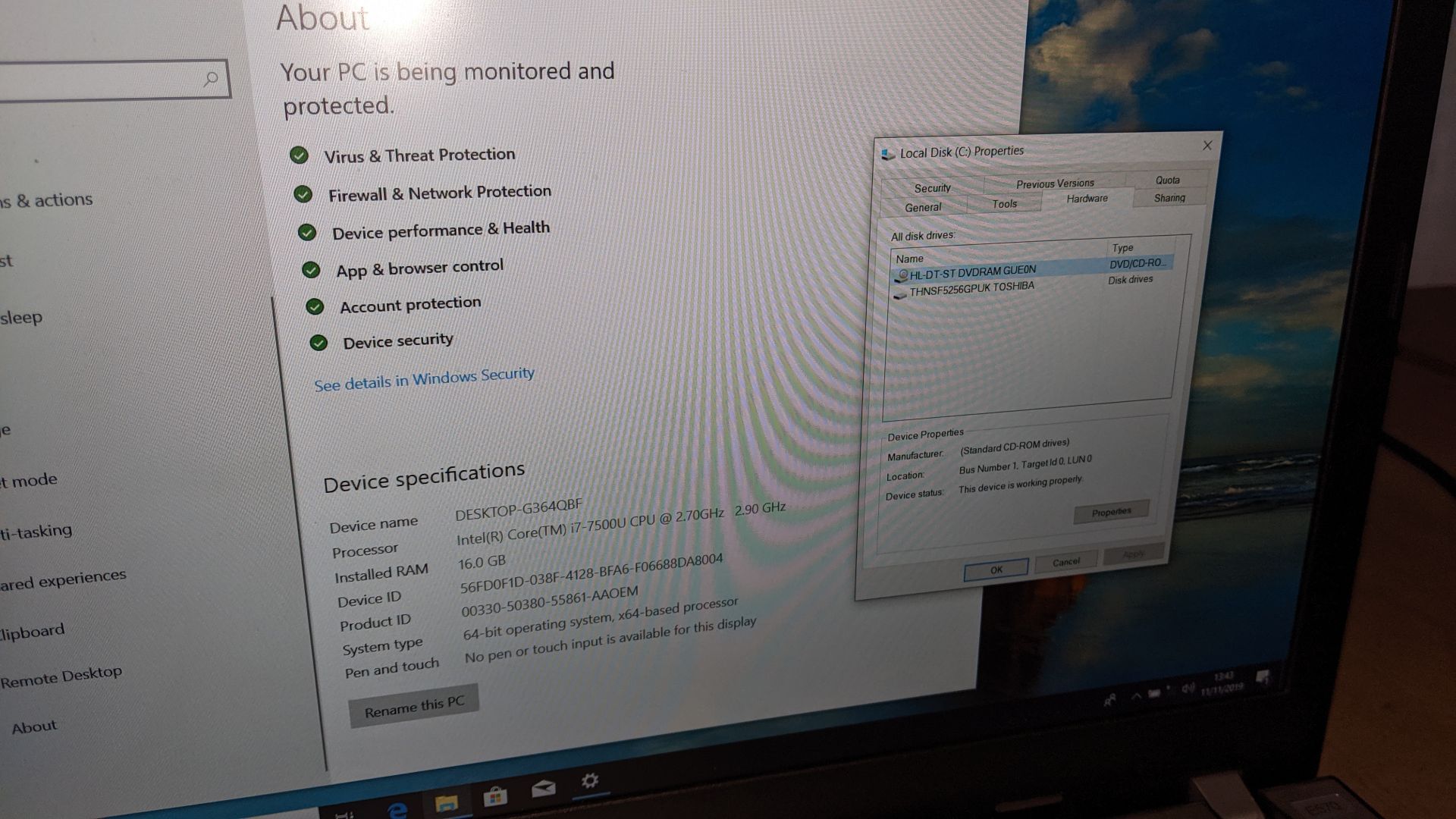Open Microsoft Edge from the taskbar
This screenshot has width=1456, height=819.
pos(396,811)
